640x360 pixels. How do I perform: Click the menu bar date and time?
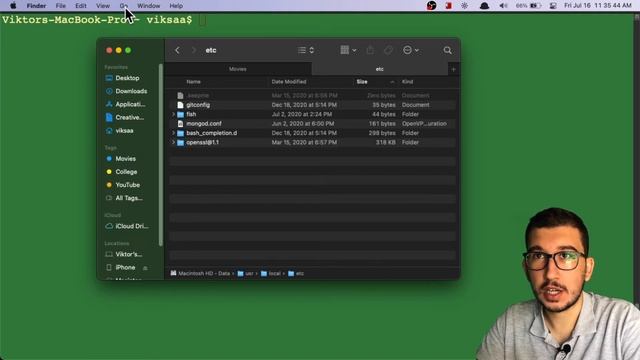(598, 6)
